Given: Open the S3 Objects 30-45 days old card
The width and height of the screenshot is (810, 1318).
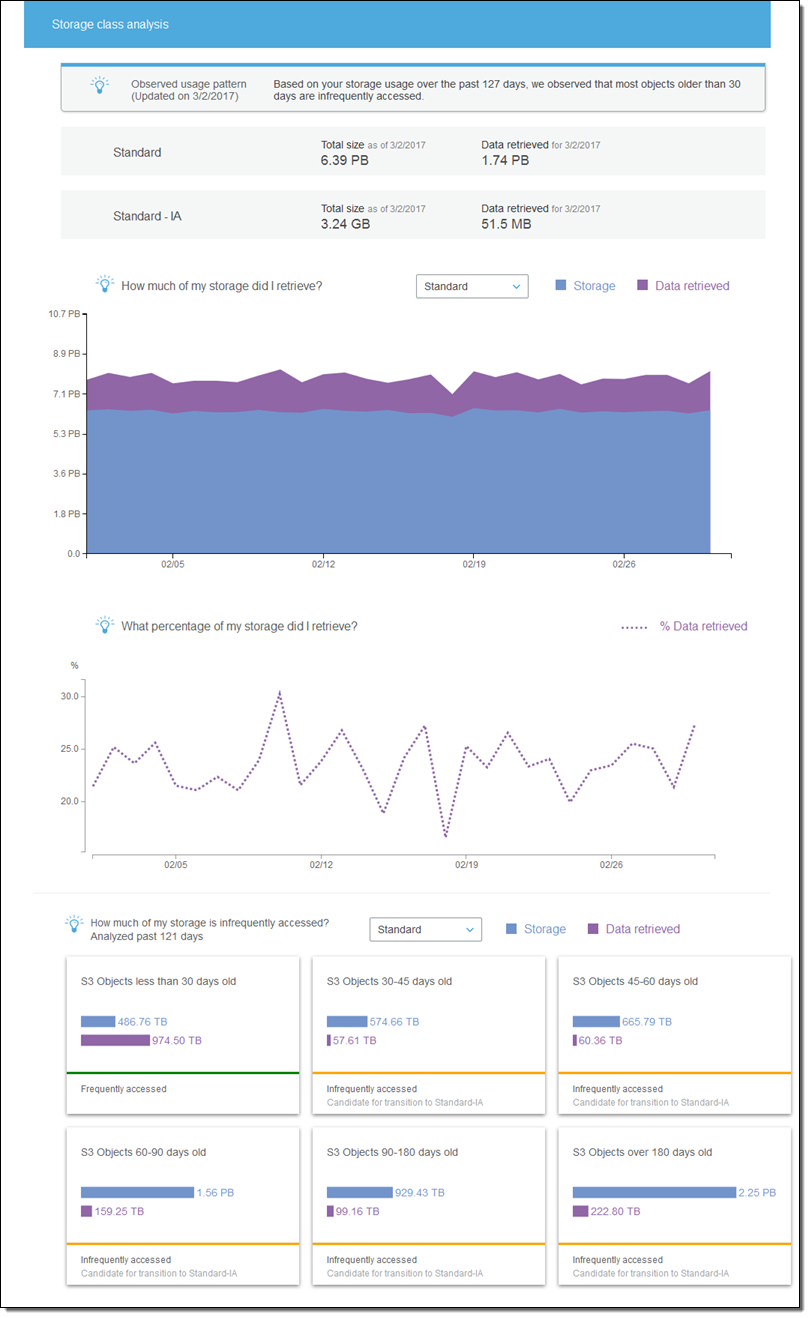Looking at the screenshot, I should 428,1034.
